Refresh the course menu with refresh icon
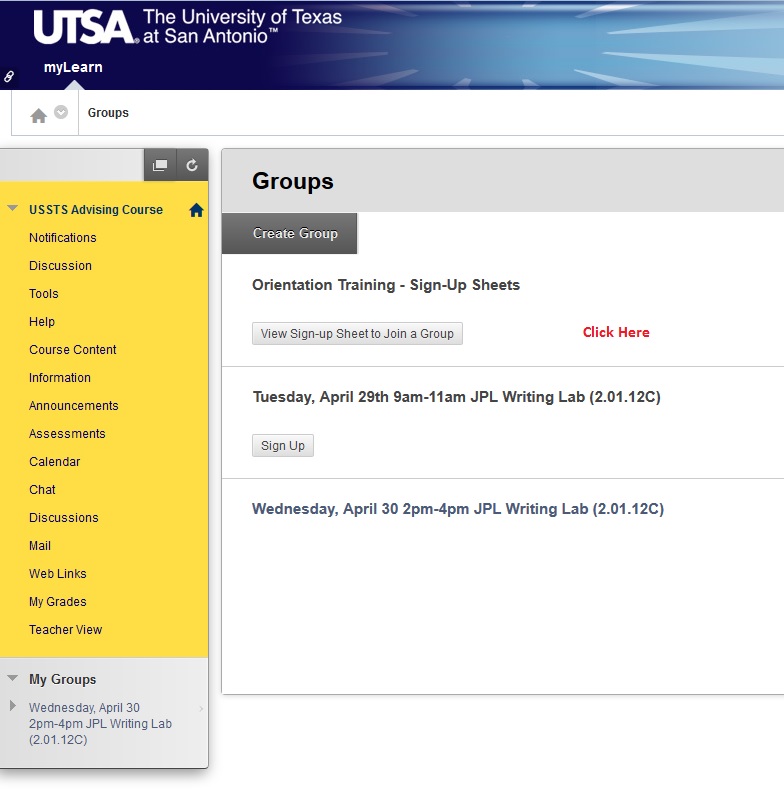784x790 pixels. coord(192,166)
